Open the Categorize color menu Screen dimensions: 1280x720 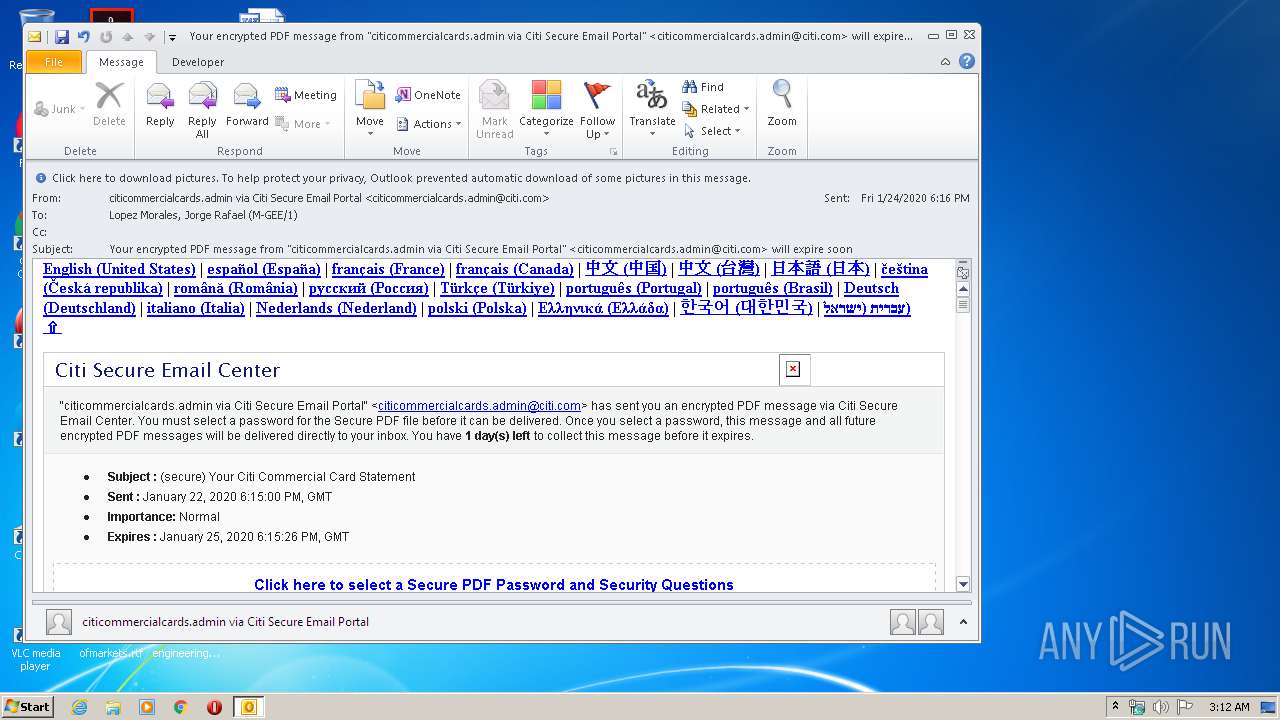[x=546, y=108]
